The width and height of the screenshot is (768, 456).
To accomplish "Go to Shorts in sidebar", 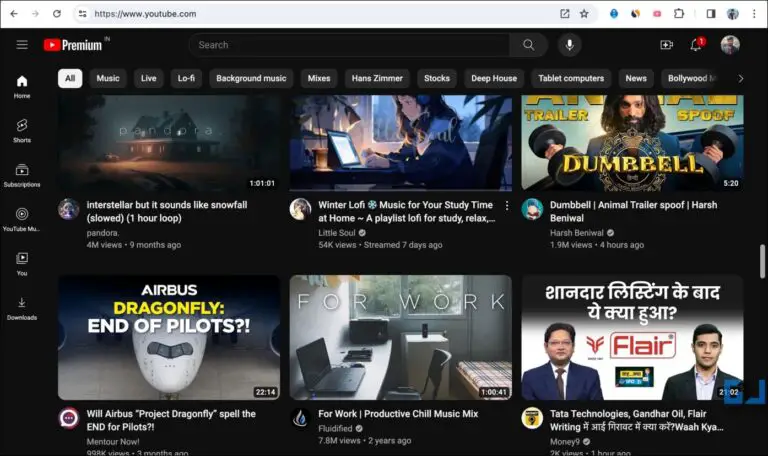I will [x=22, y=130].
